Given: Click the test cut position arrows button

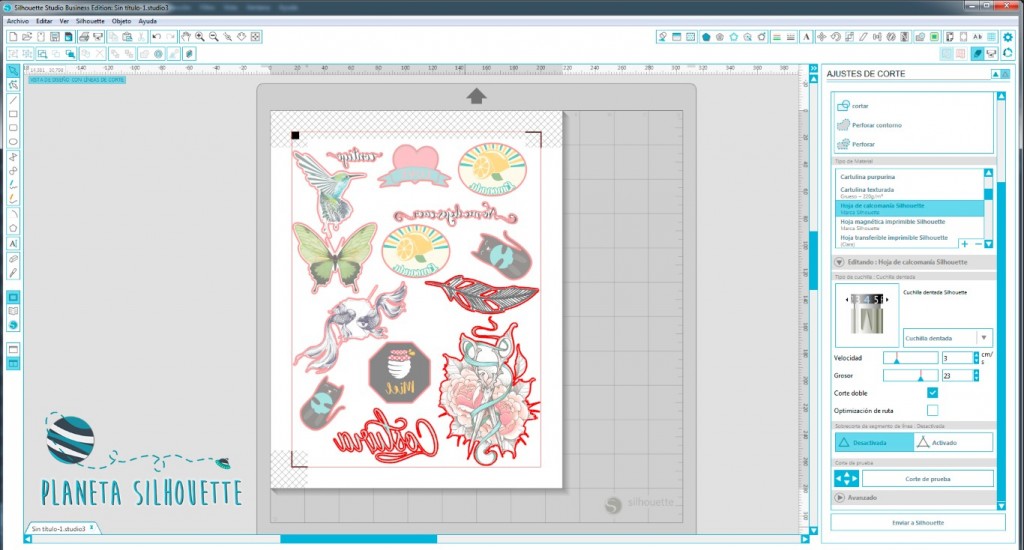Looking at the screenshot, I should pos(846,479).
